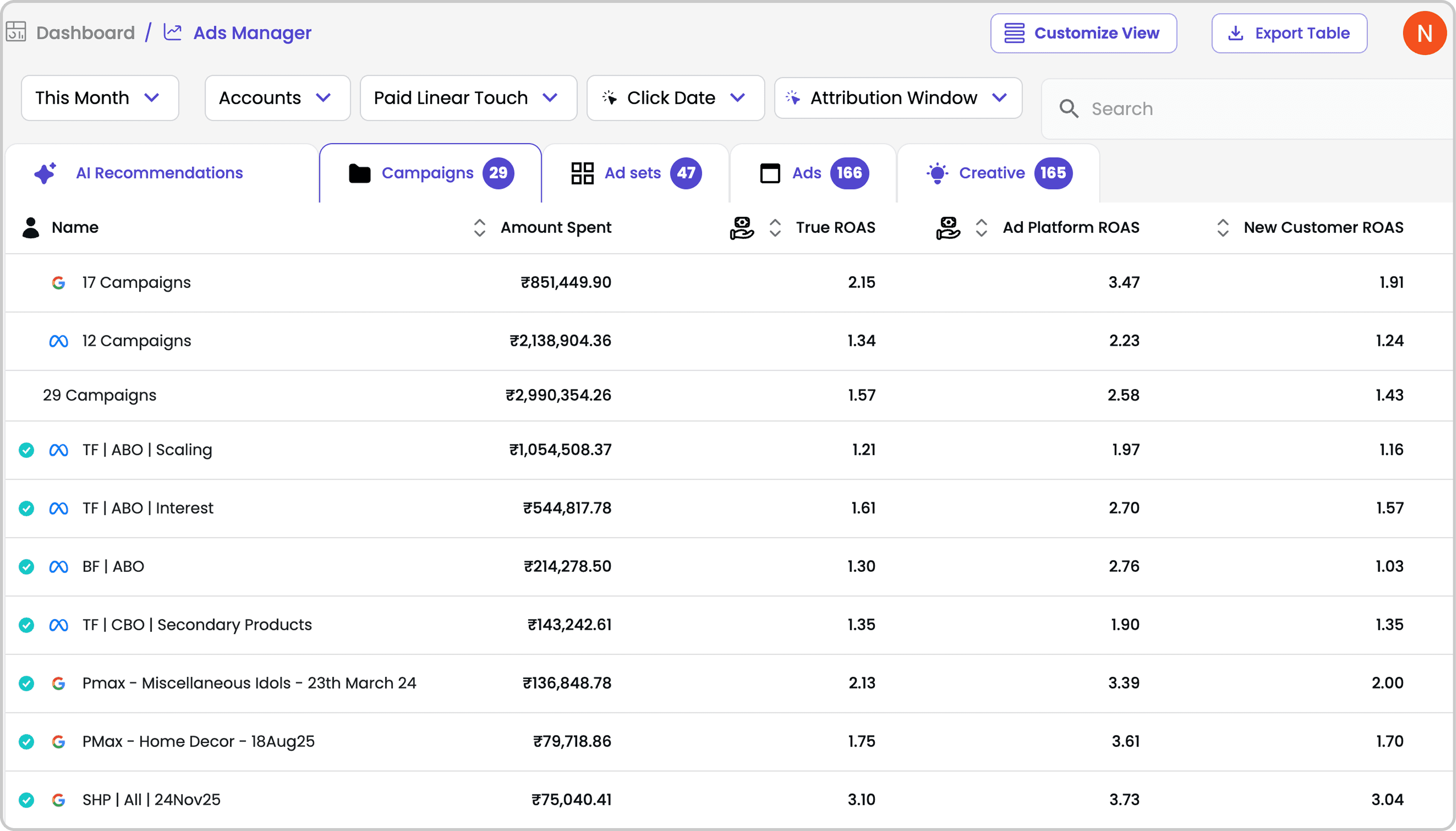Image resolution: width=1456 pixels, height=831 pixels.
Task: Toggle status check for SHP | All | 24Nov25
Action: point(26,800)
